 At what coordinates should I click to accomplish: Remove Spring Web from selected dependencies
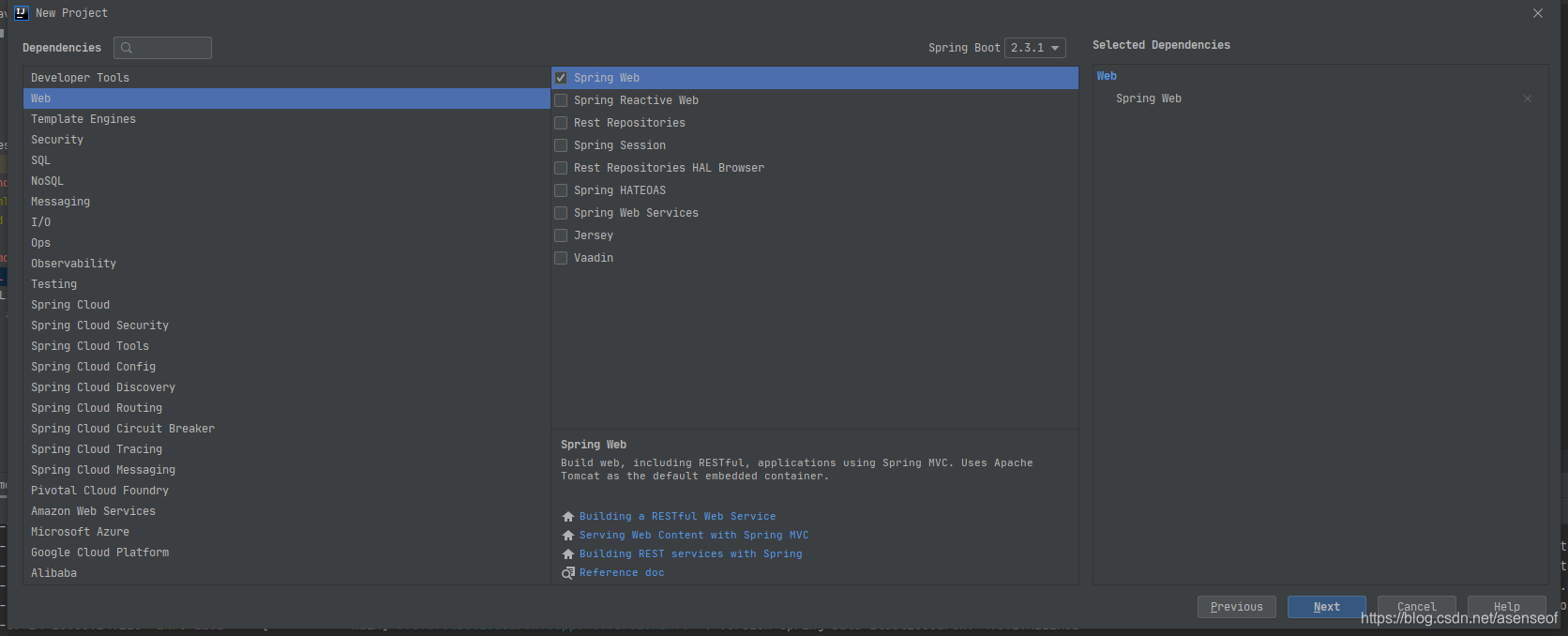click(x=1528, y=98)
